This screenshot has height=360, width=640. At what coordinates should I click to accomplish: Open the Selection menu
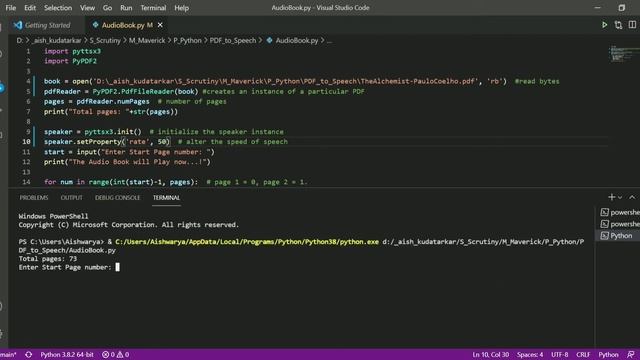click(x=58, y=8)
